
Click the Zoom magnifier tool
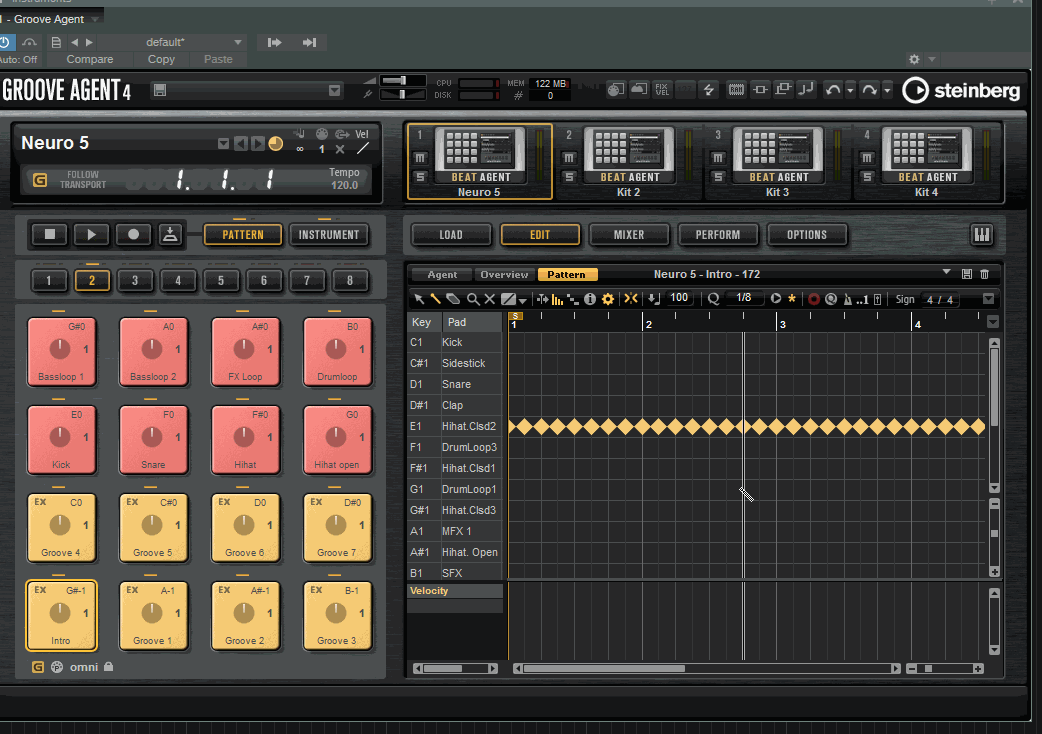click(473, 298)
